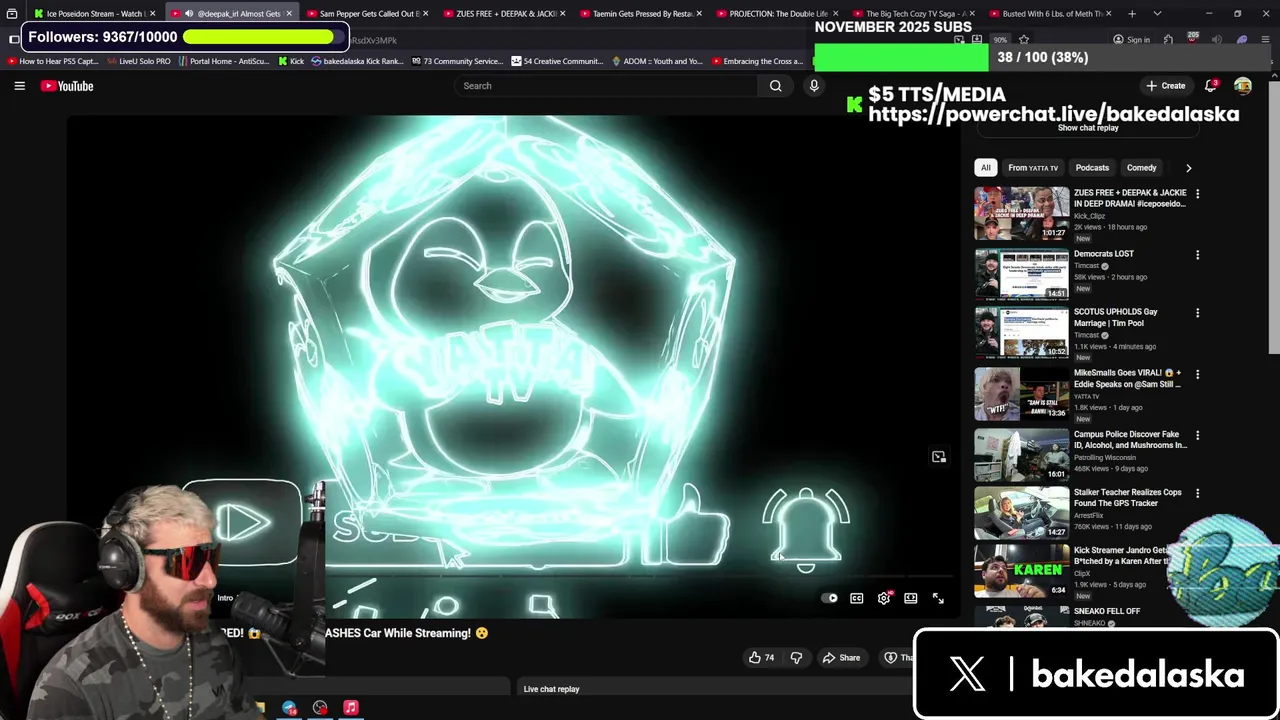Viewport: 1280px width, 720px height.
Task: Switch to Sam Pepper Gets Called Out tab
Action: (x=364, y=14)
